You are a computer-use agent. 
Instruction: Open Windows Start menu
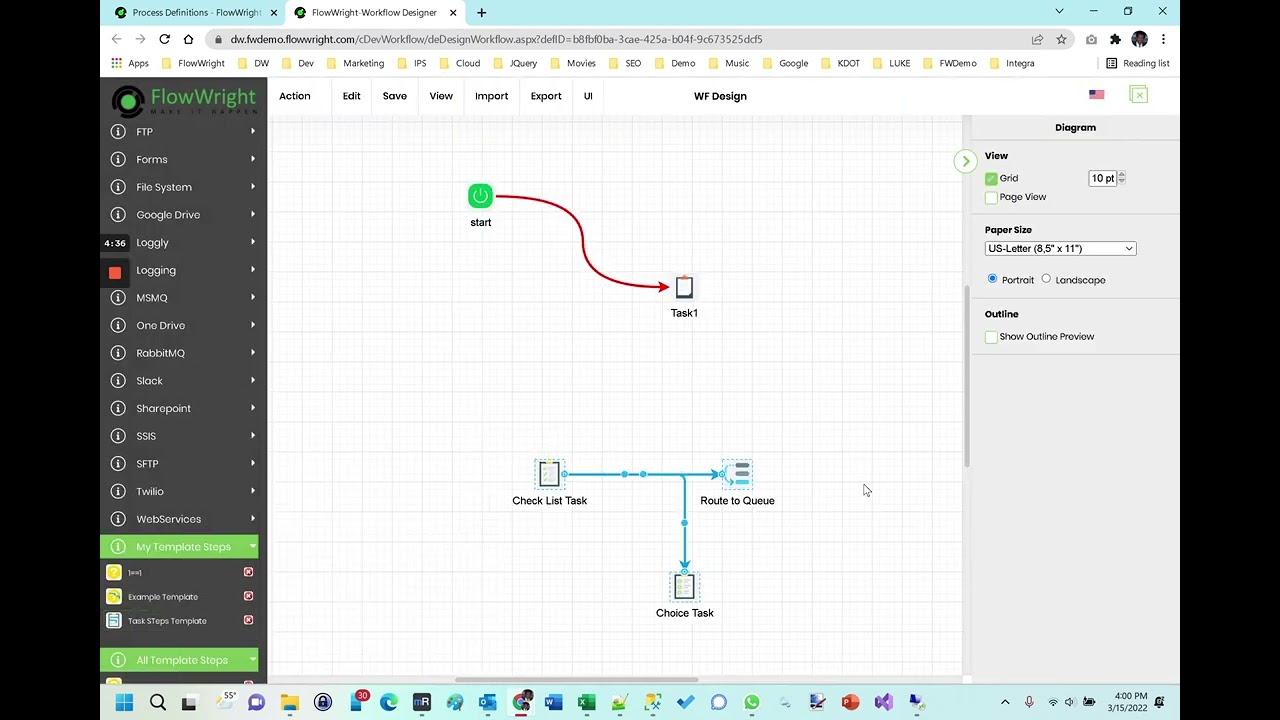[x=124, y=703]
